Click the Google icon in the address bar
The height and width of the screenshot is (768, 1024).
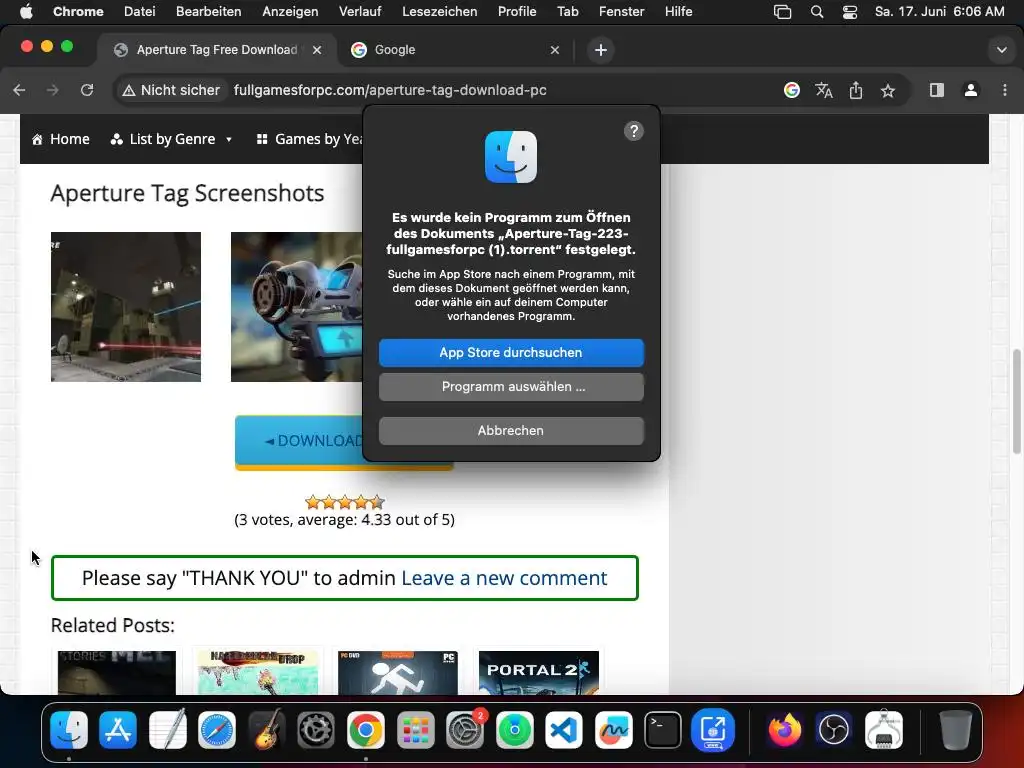pyautogui.click(x=792, y=90)
